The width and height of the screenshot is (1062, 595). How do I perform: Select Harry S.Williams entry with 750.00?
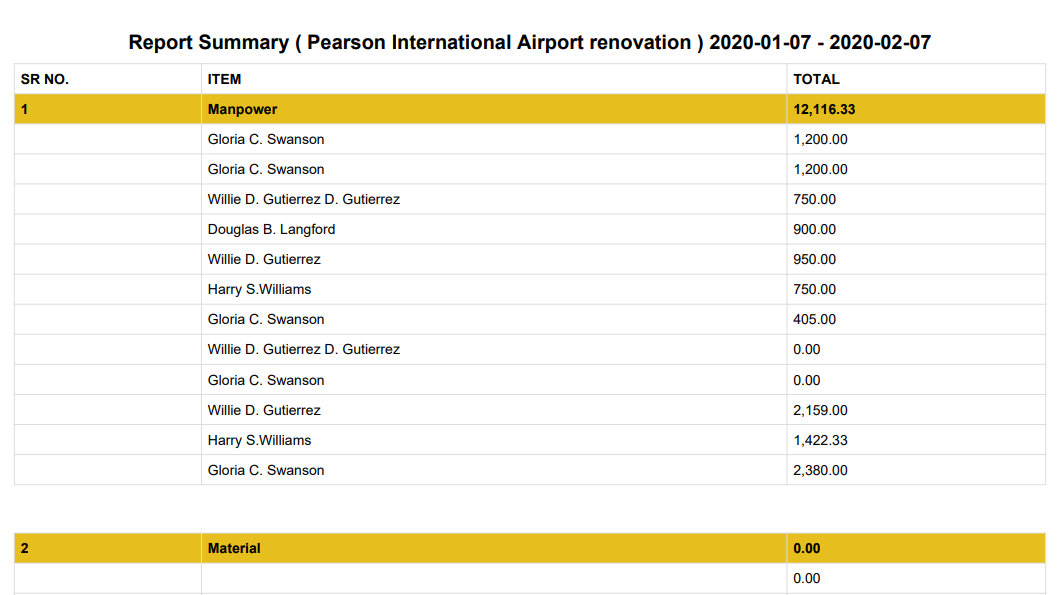(259, 289)
